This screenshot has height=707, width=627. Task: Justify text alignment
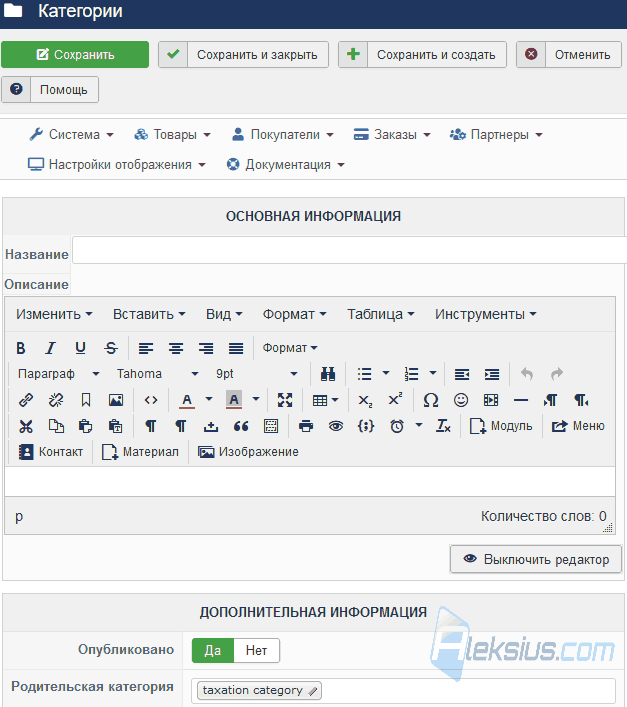[x=236, y=348]
